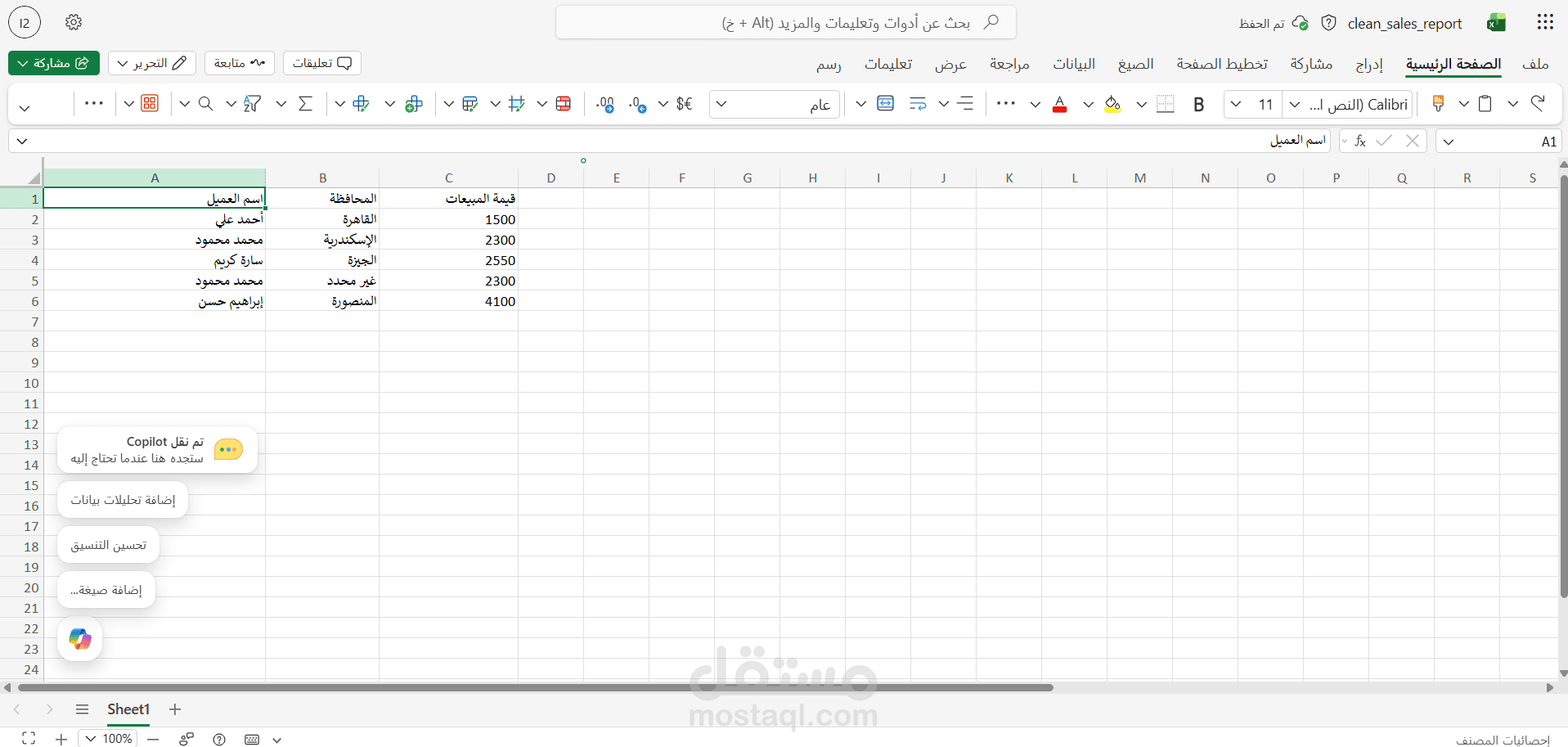
Task: Switch to the Page Layout tab
Action: [x=1222, y=64]
